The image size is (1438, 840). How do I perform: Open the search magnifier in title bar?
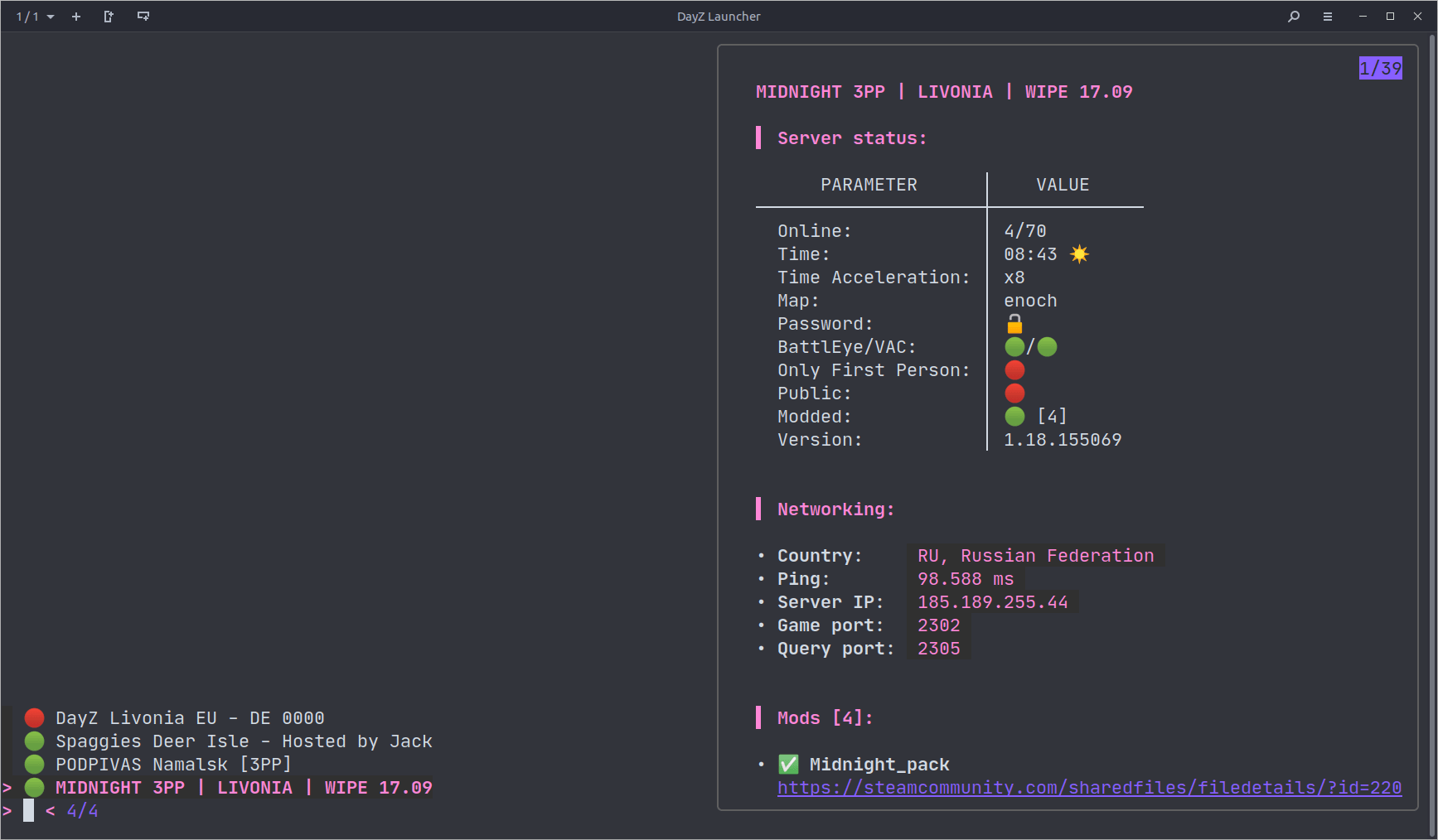click(1294, 17)
